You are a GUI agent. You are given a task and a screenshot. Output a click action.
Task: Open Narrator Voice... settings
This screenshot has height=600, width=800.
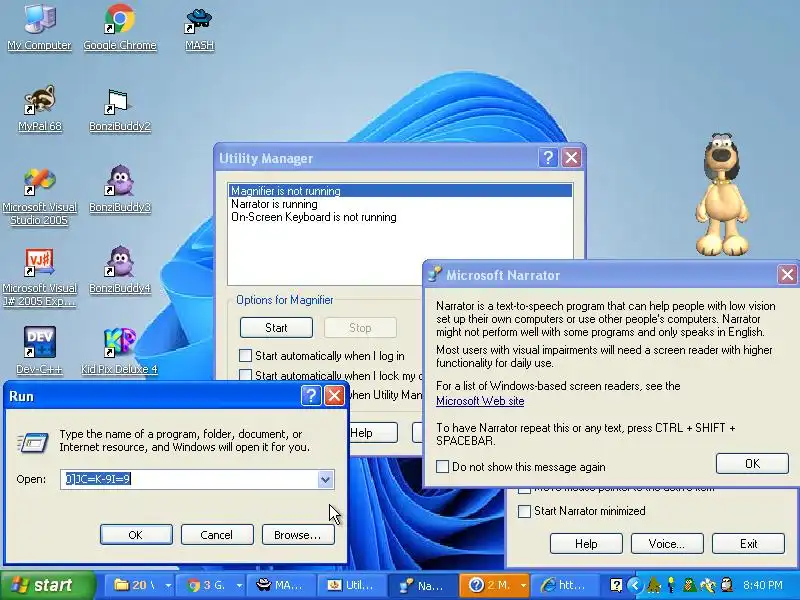tap(667, 544)
